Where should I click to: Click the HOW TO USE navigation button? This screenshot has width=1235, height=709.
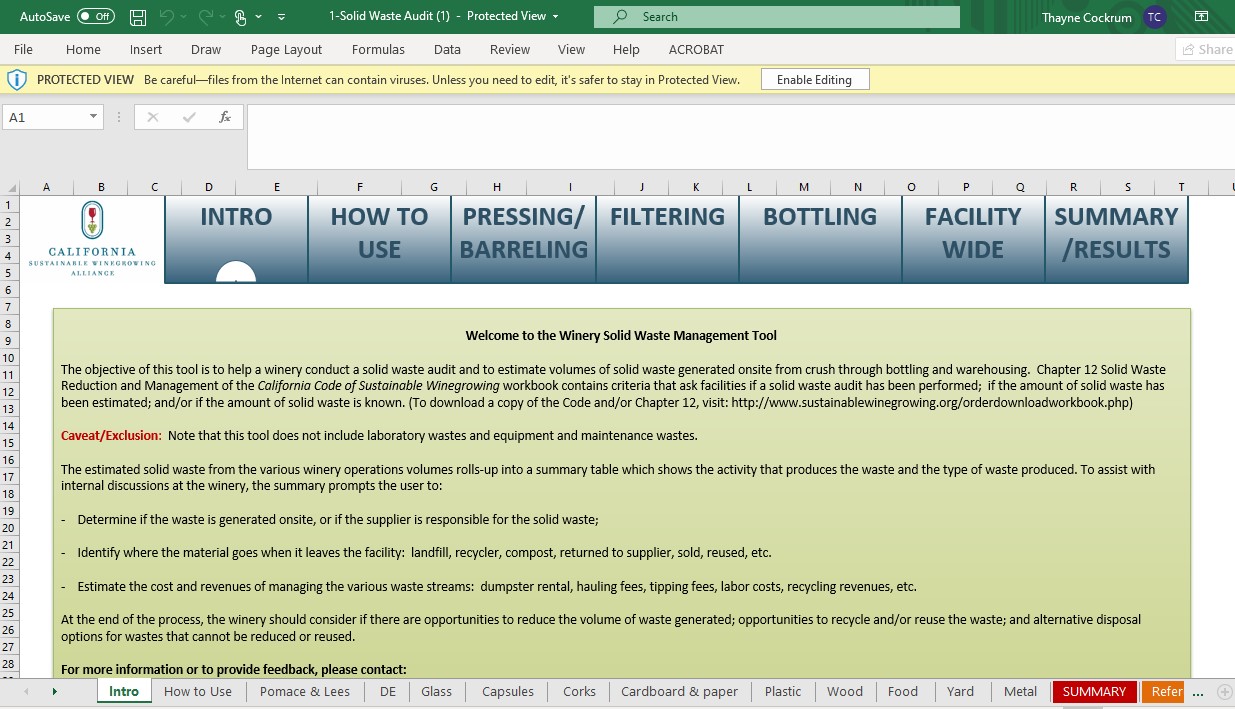[379, 234]
